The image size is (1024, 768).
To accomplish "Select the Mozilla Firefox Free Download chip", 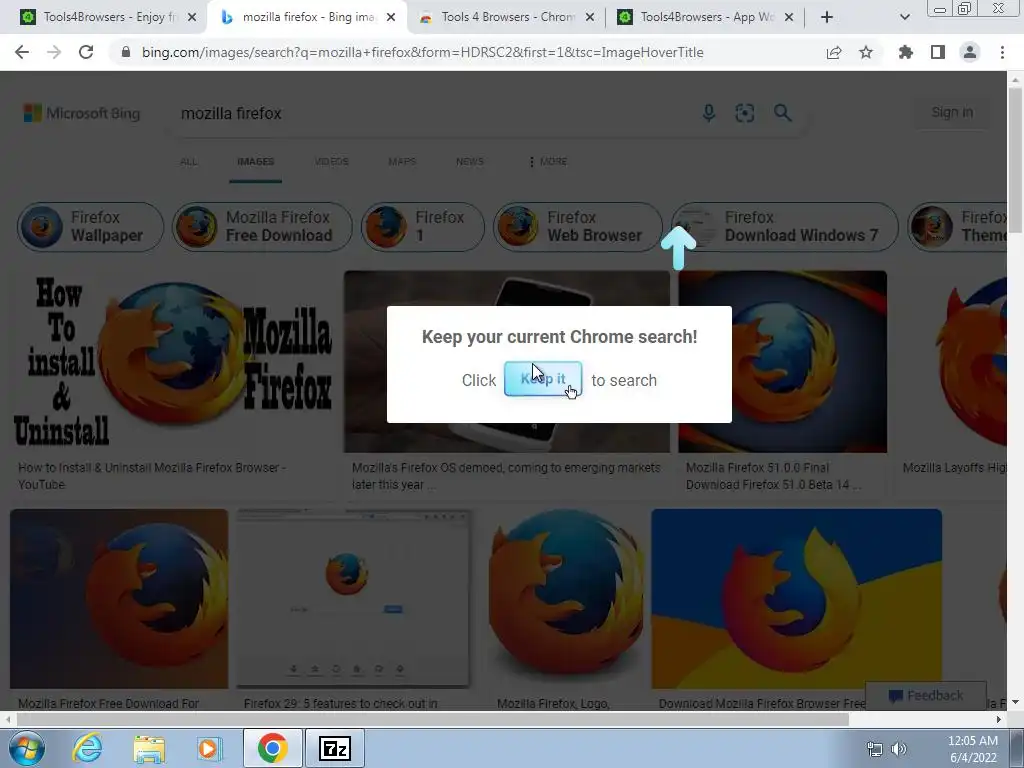I will pos(262,227).
